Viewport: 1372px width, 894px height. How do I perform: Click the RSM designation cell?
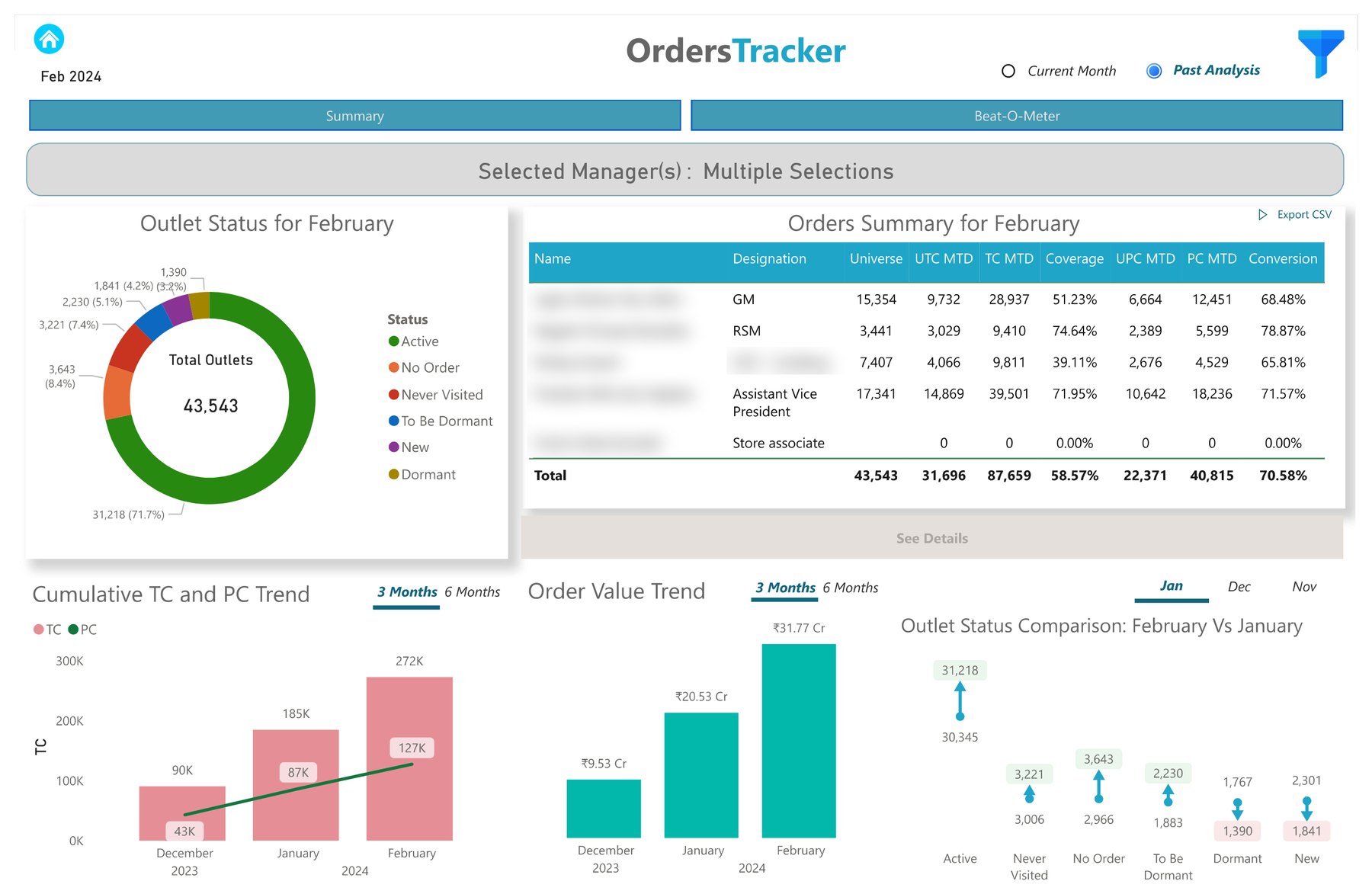tap(746, 332)
